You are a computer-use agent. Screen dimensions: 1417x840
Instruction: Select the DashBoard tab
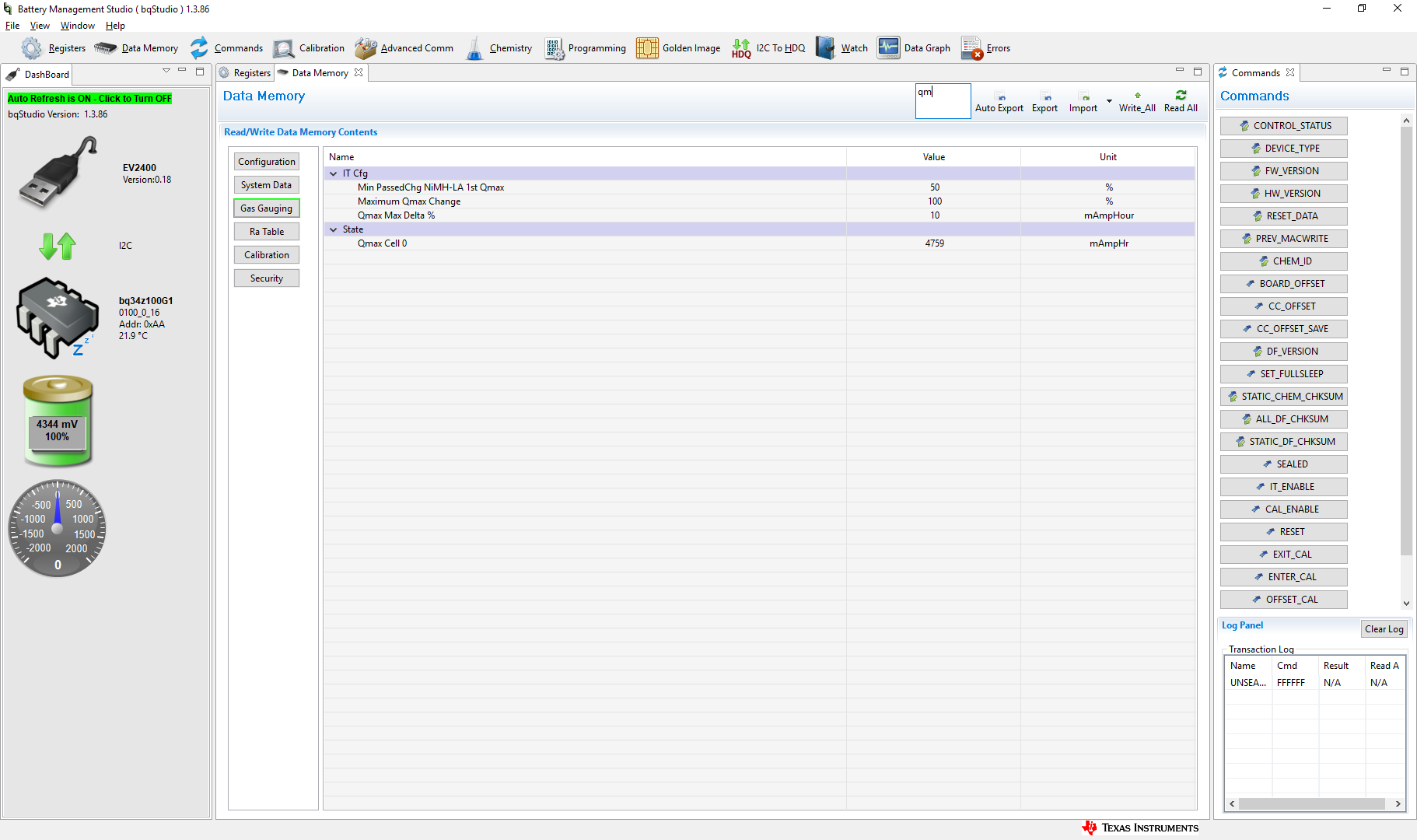38,75
